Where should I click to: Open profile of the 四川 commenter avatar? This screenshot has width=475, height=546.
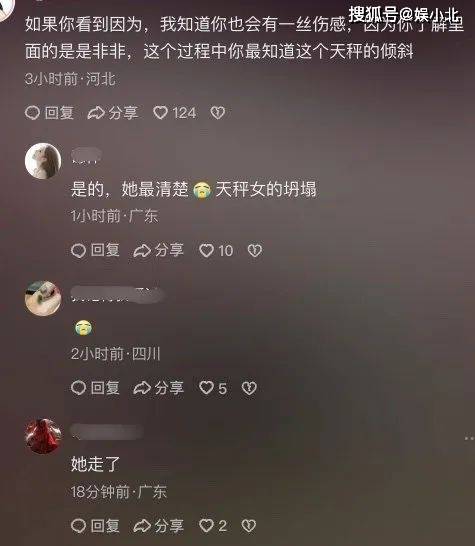point(43,298)
